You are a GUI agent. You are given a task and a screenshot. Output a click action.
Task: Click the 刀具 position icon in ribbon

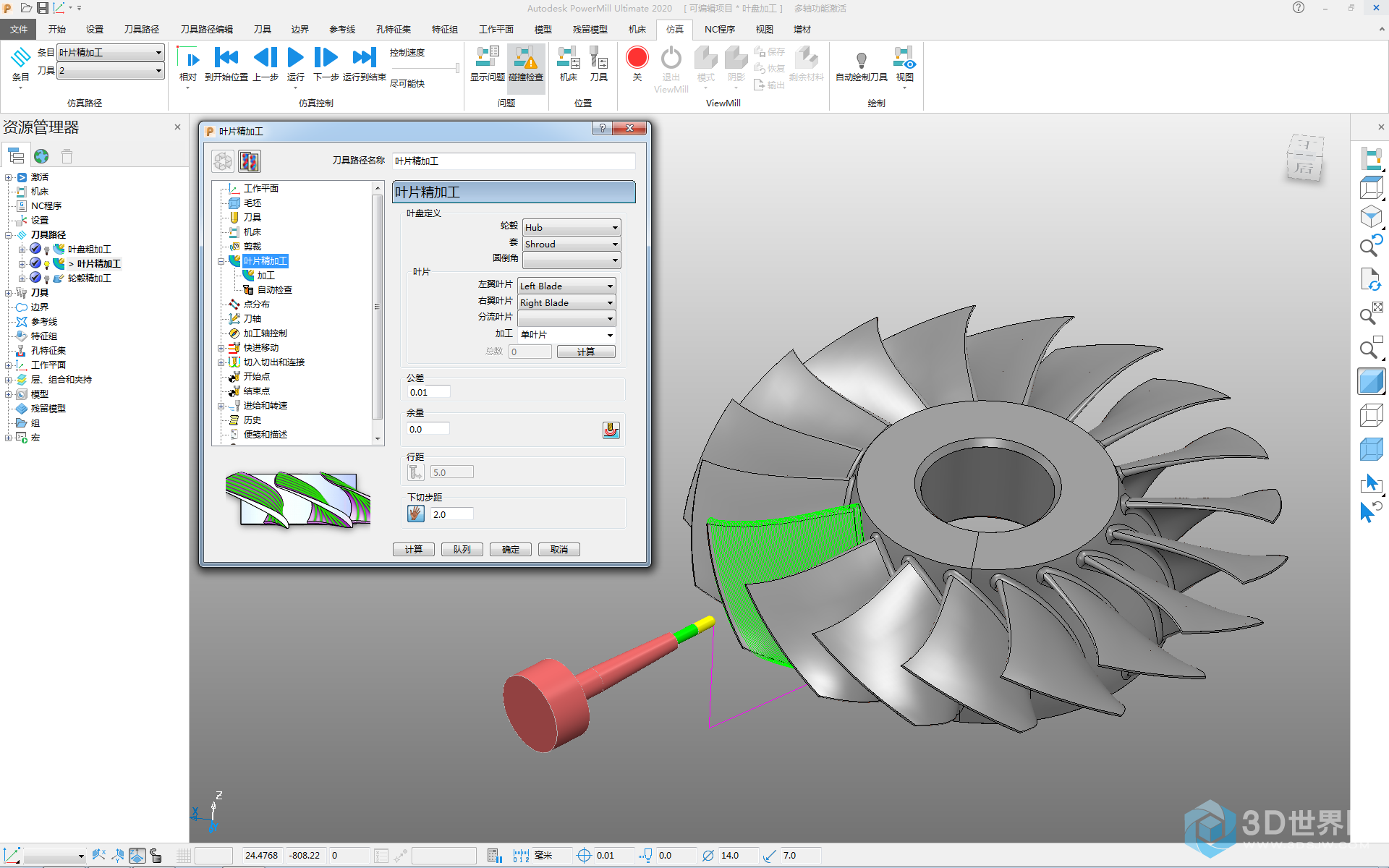(598, 58)
